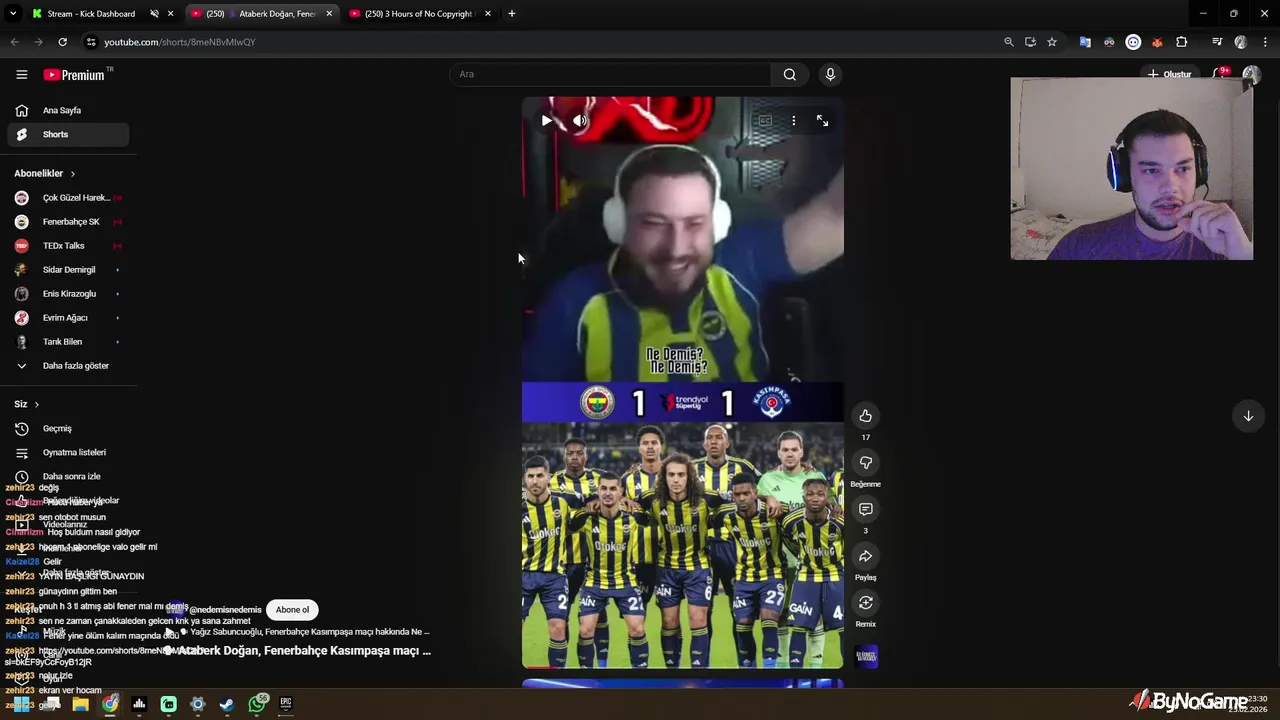This screenshot has height=720, width=1280.
Task: Click the search magnifier button
Action: click(790, 74)
